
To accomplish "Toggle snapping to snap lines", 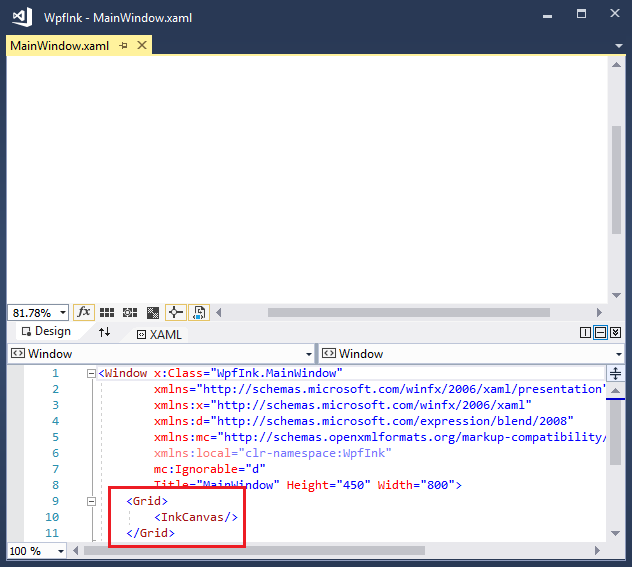I will tap(176, 312).
